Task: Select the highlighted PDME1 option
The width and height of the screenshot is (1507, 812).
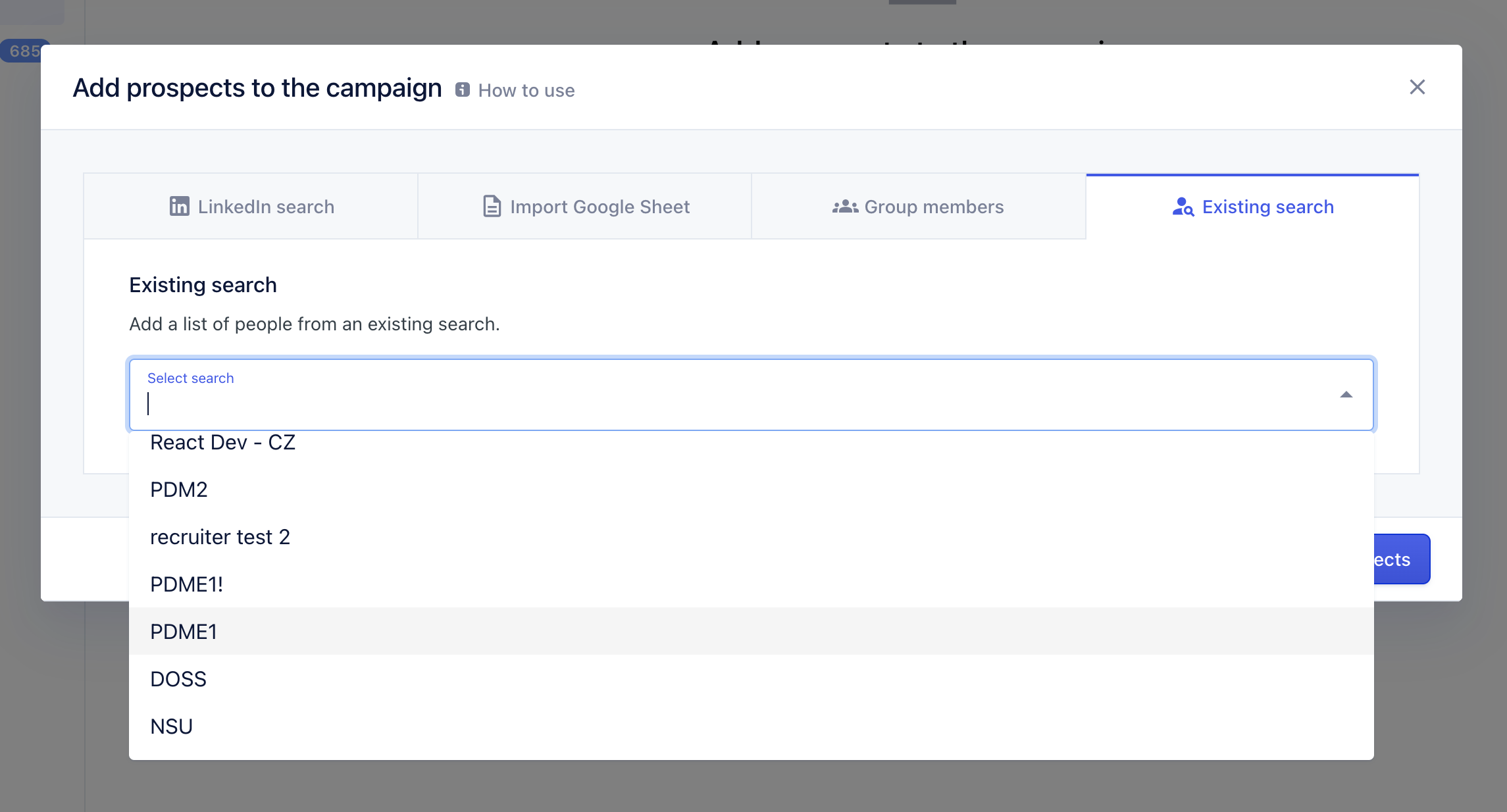Action: 752,632
